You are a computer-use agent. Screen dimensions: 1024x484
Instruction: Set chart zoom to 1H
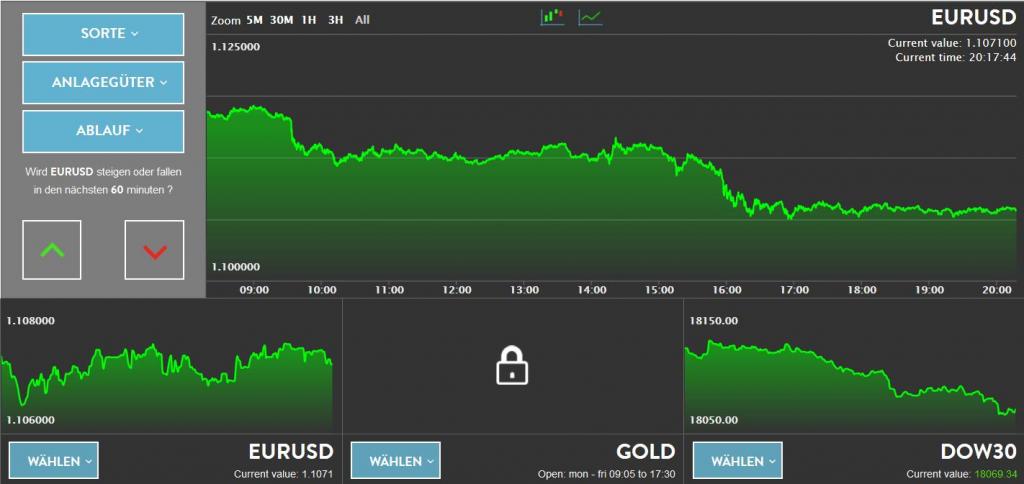click(309, 20)
